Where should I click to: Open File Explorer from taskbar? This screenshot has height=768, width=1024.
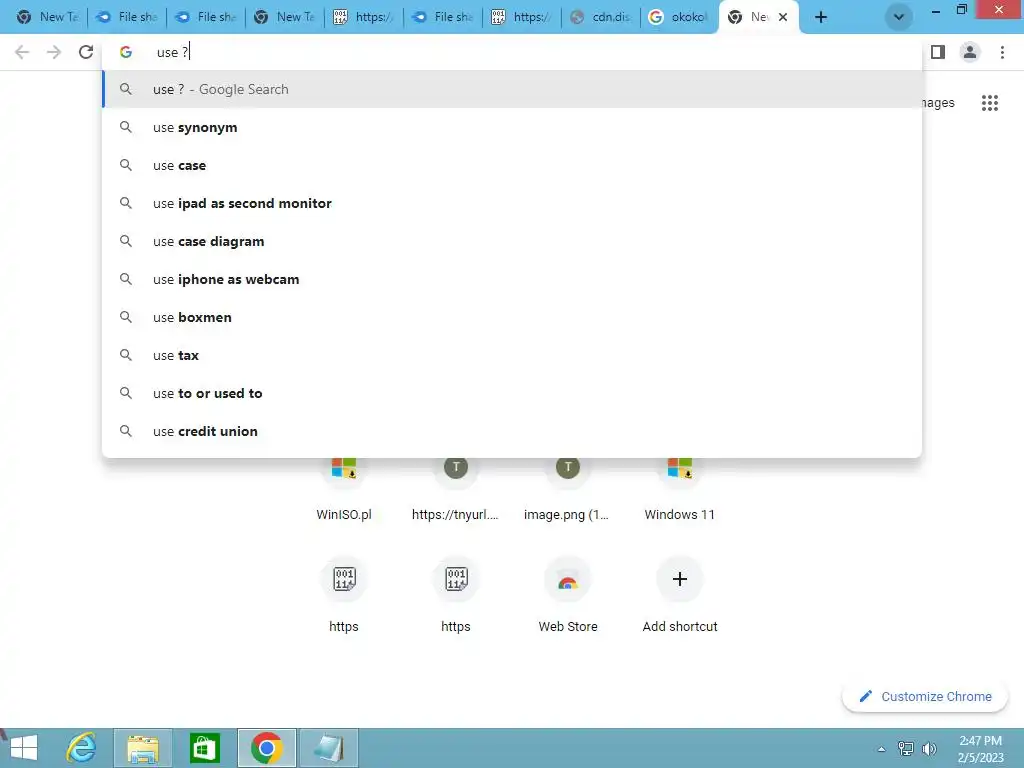pos(143,748)
